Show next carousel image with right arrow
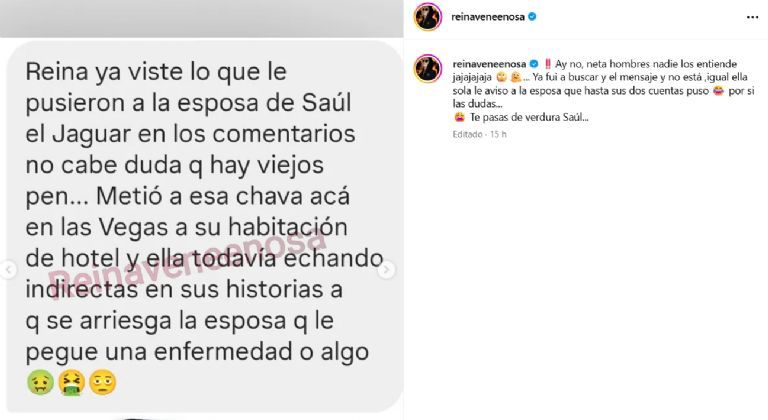Screen dimensions: 768x420 (x=386, y=270)
